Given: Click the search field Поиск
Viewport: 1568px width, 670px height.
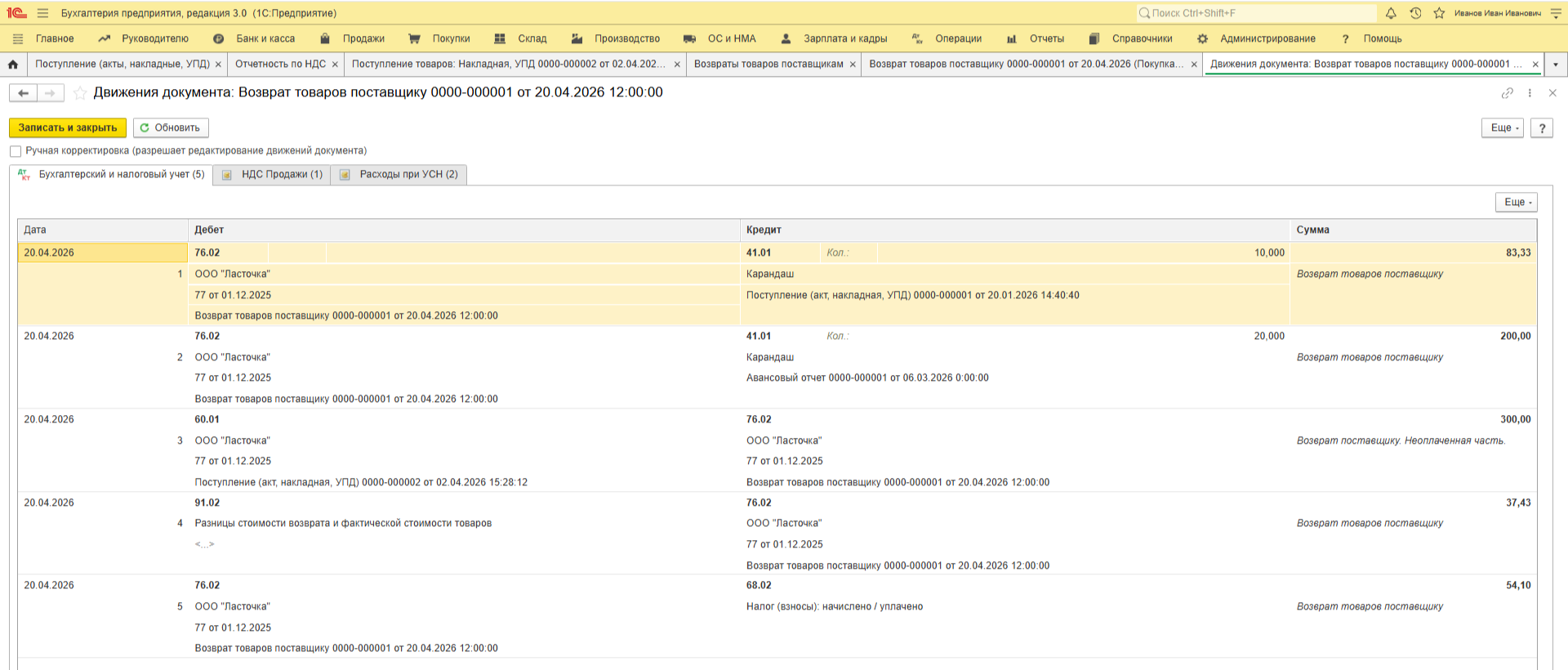Looking at the screenshot, I should tap(1258, 13).
